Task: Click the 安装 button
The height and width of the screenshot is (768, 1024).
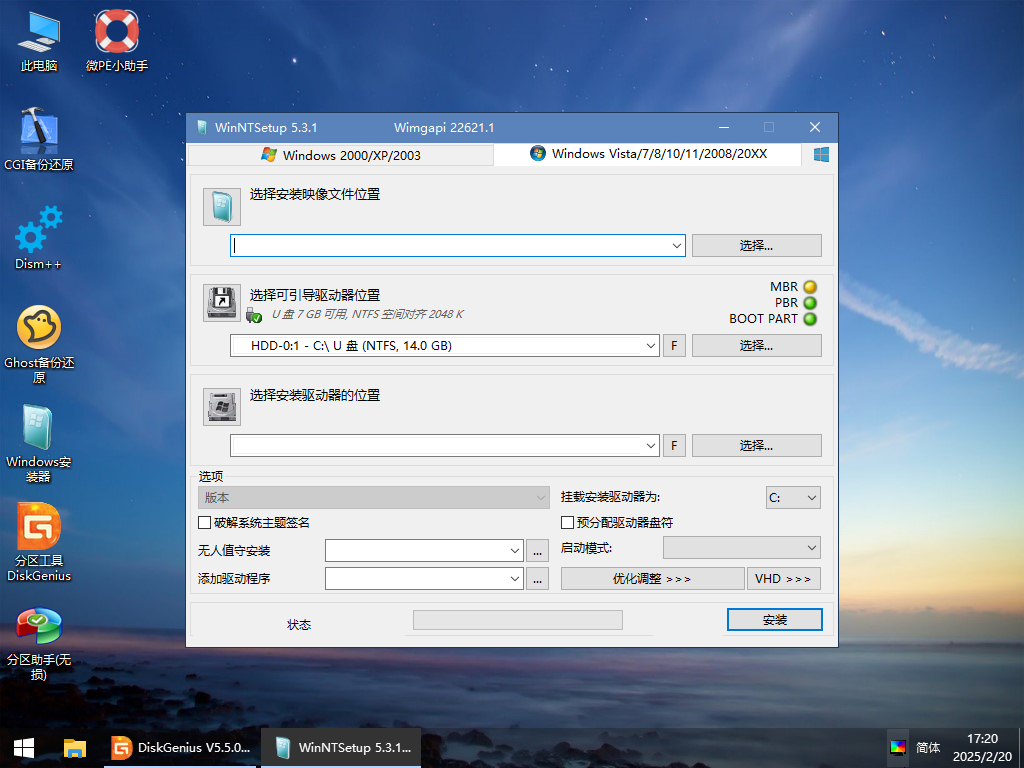Action: click(x=775, y=620)
